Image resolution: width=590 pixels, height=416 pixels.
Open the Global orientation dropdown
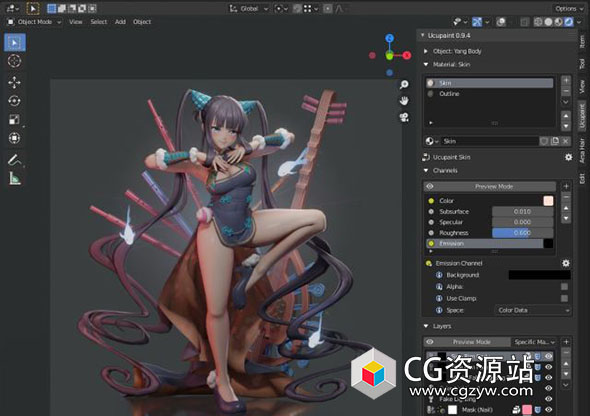point(249,8)
